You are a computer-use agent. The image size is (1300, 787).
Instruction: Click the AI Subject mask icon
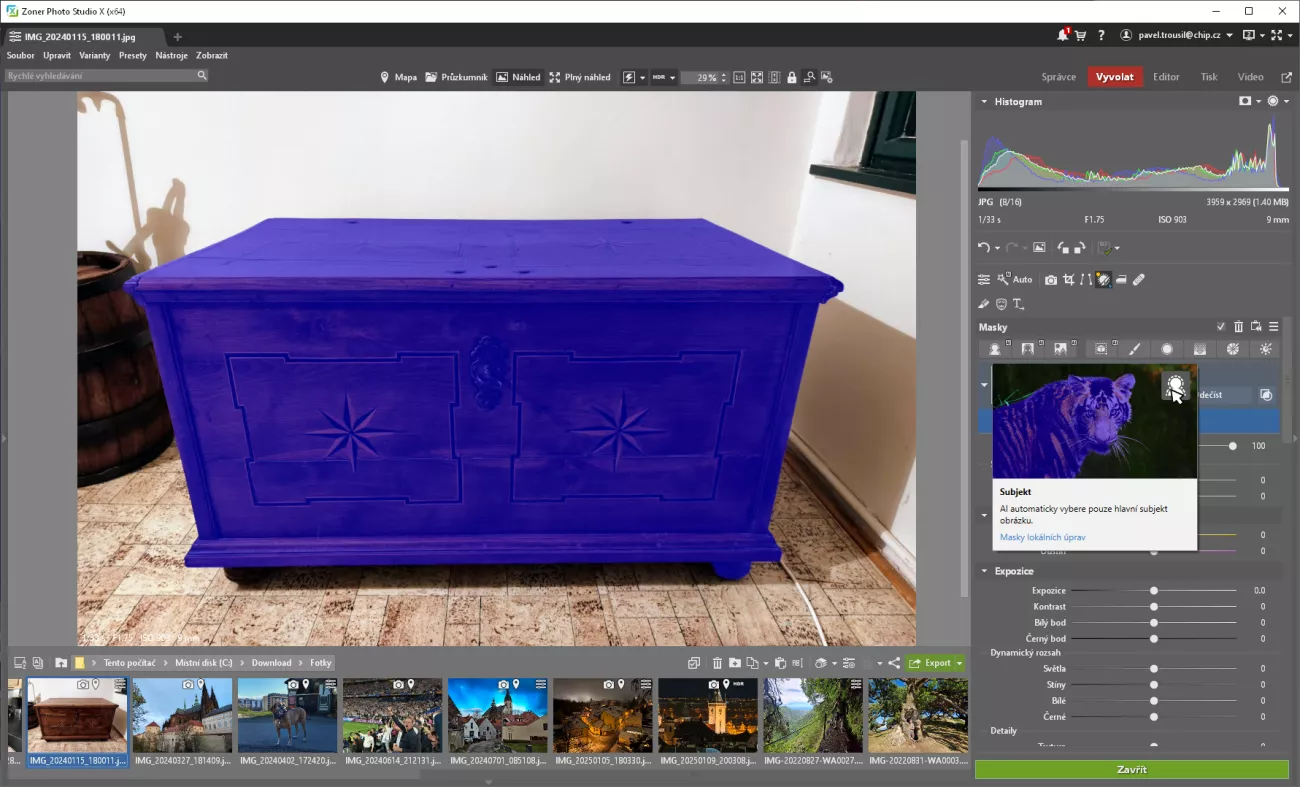tap(996, 349)
